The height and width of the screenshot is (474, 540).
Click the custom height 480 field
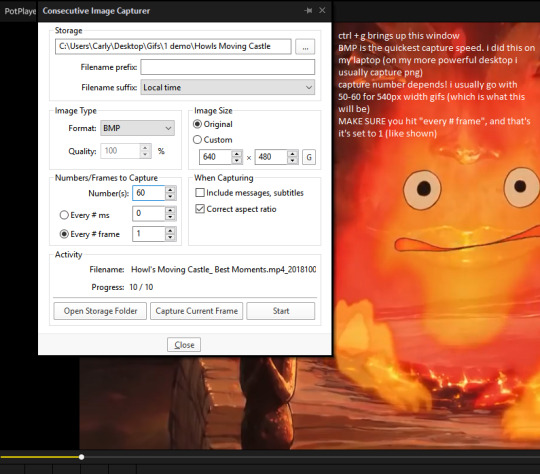(271, 157)
